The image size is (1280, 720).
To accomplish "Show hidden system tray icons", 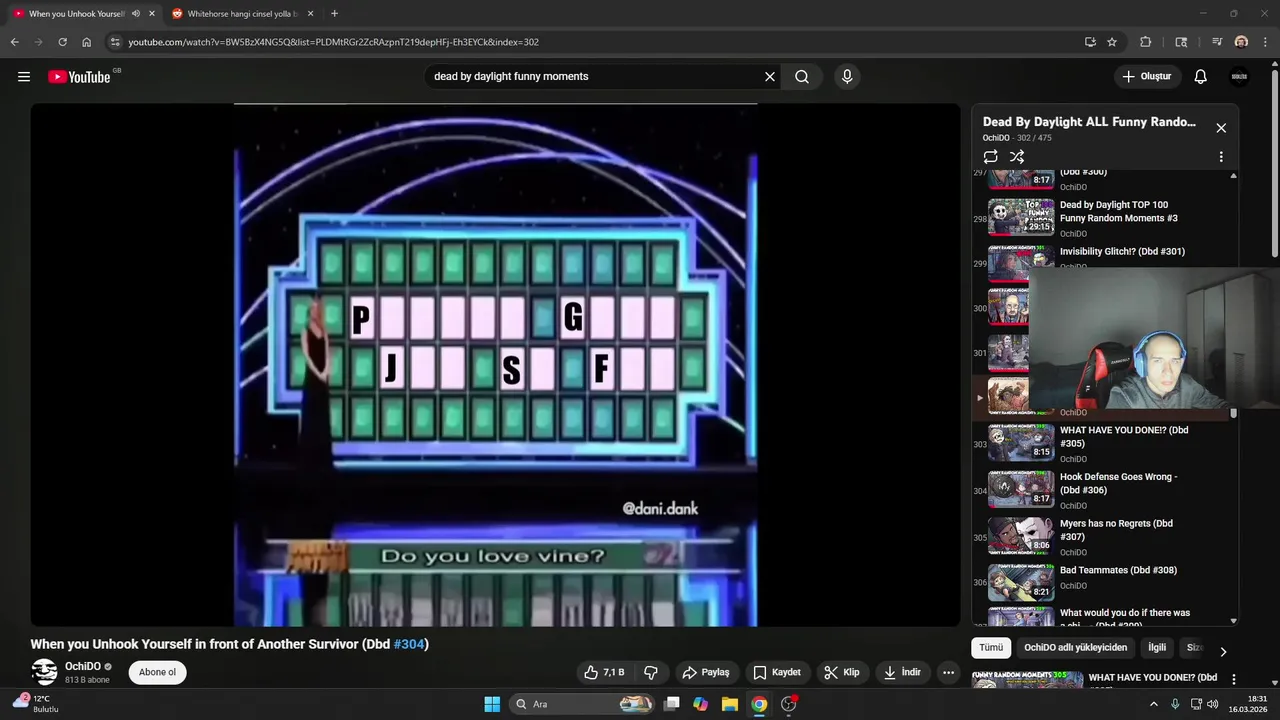I will (x=1153, y=704).
